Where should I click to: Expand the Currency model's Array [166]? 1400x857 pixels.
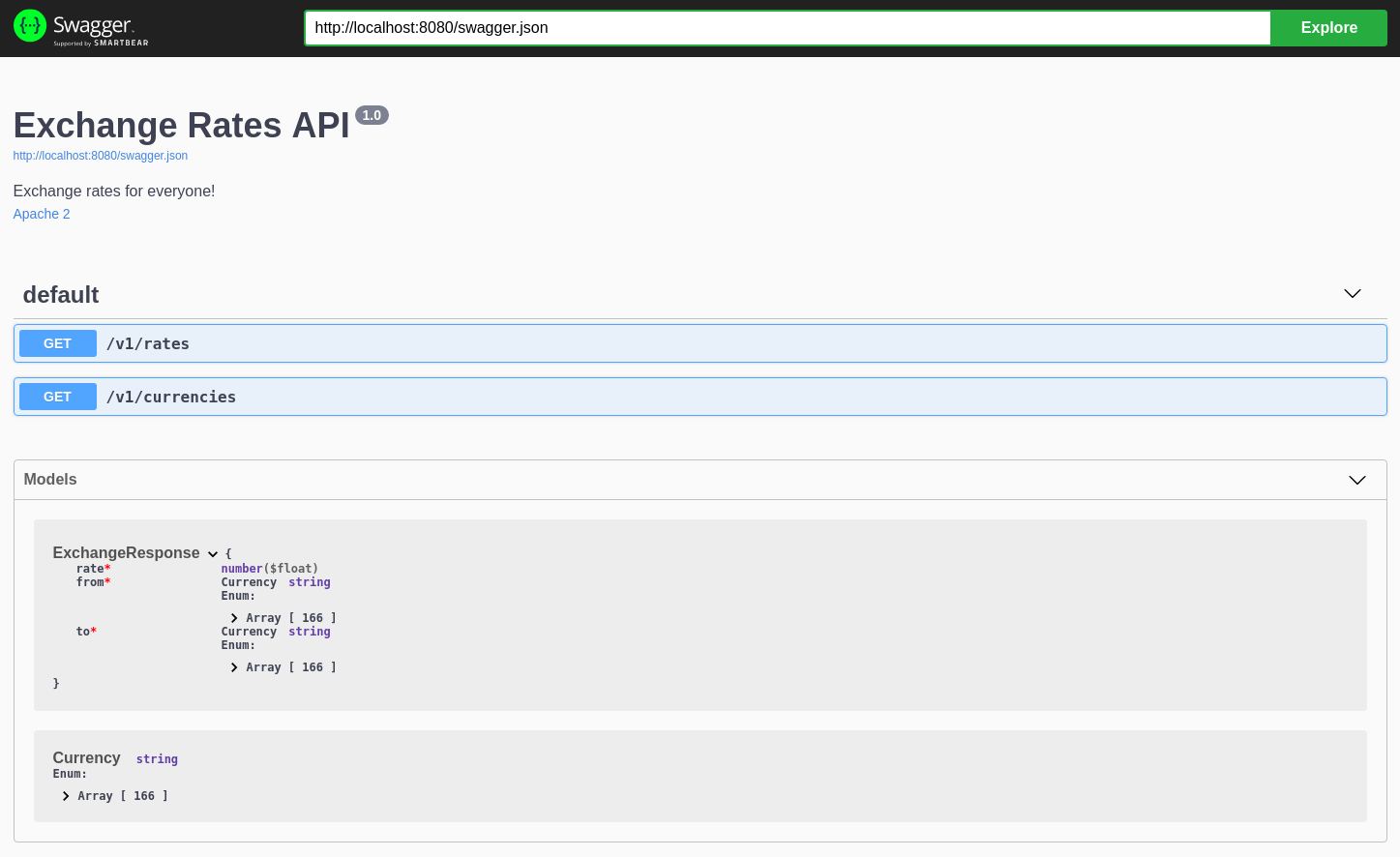tap(115, 796)
